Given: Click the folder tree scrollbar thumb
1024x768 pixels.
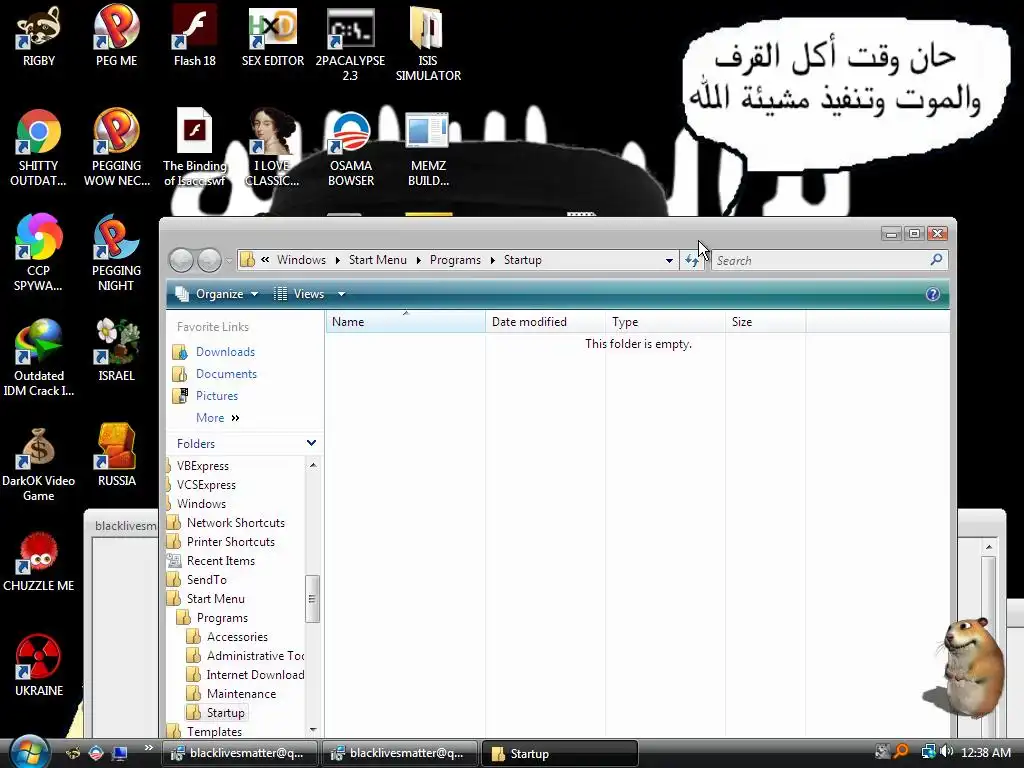Looking at the screenshot, I should pyautogui.click(x=312, y=599).
